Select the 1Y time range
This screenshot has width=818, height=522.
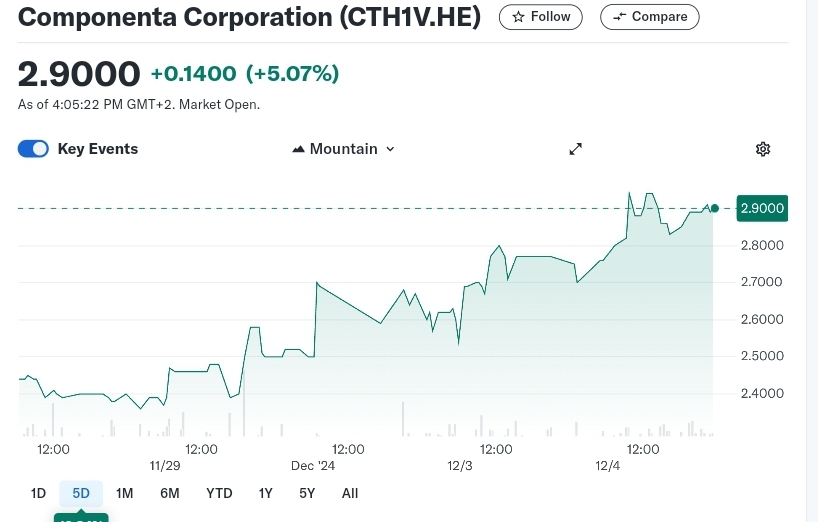265,493
